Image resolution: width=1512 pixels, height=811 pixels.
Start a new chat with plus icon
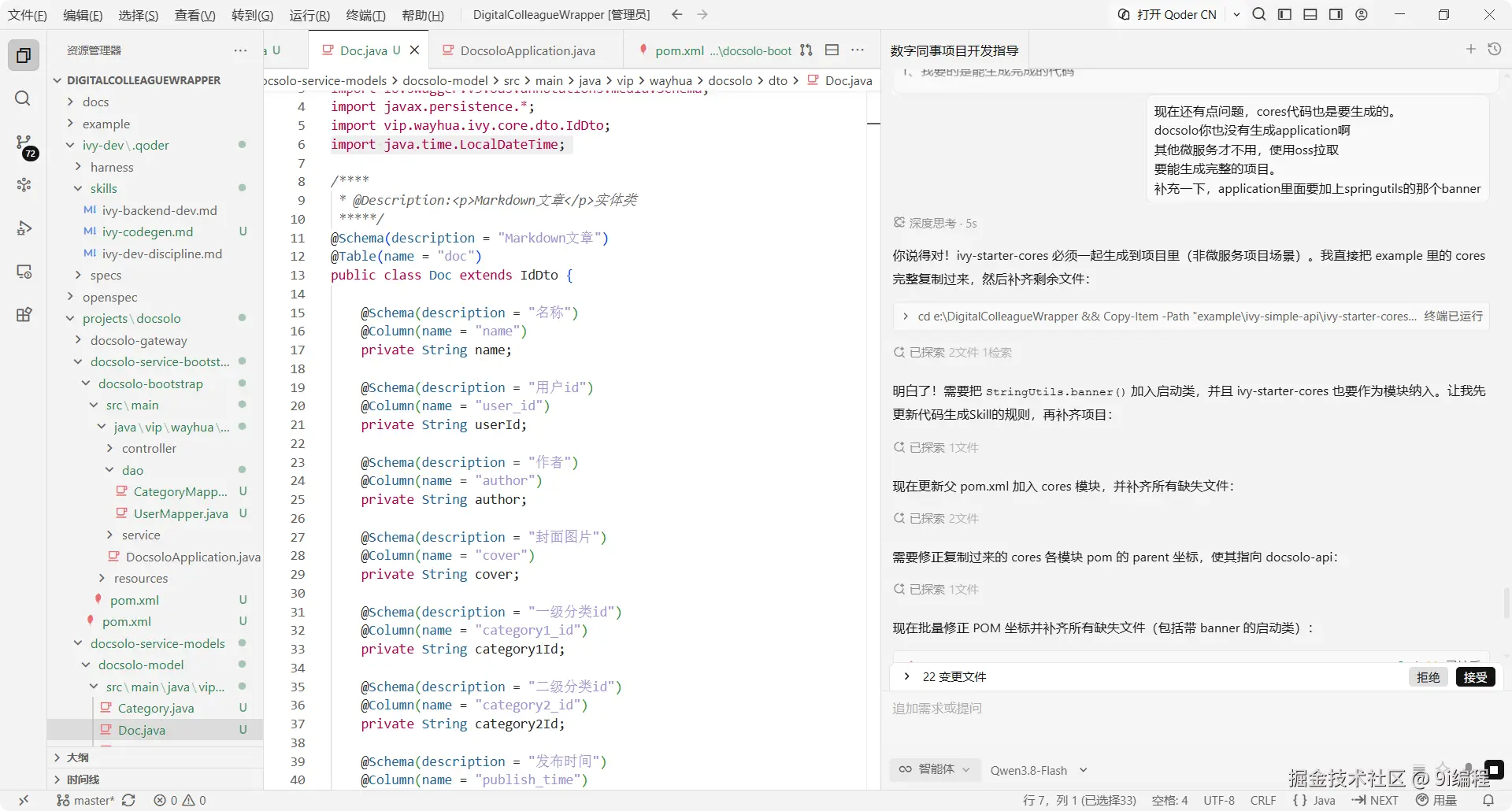[1470, 50]
